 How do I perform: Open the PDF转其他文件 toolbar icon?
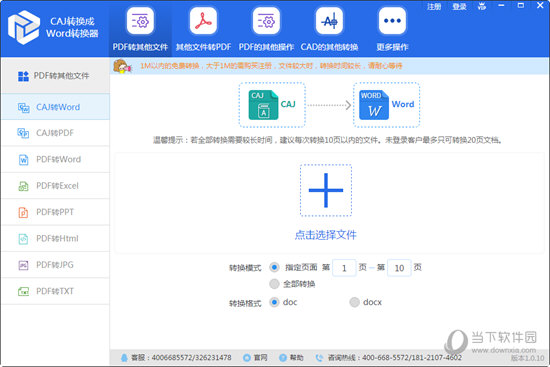click(x=140, y=22)
